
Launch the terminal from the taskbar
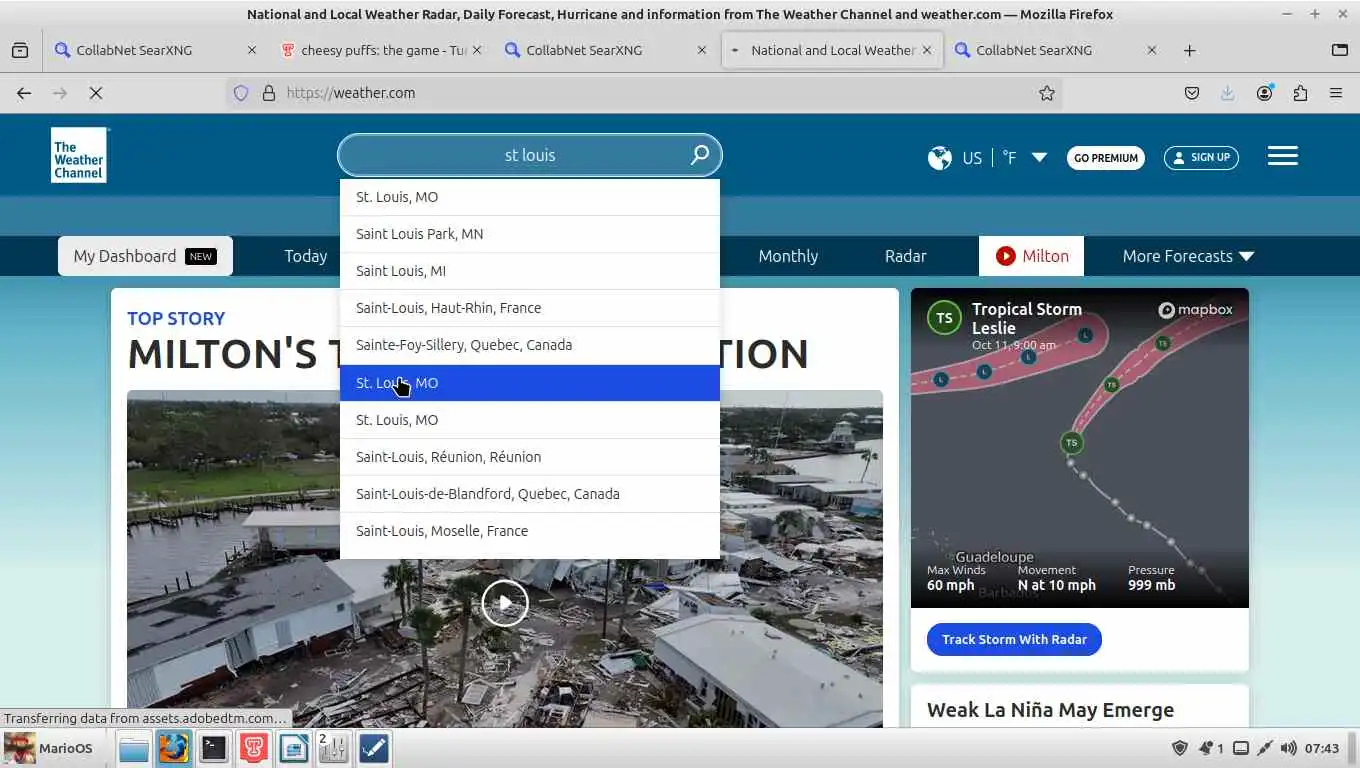(214, 748)
